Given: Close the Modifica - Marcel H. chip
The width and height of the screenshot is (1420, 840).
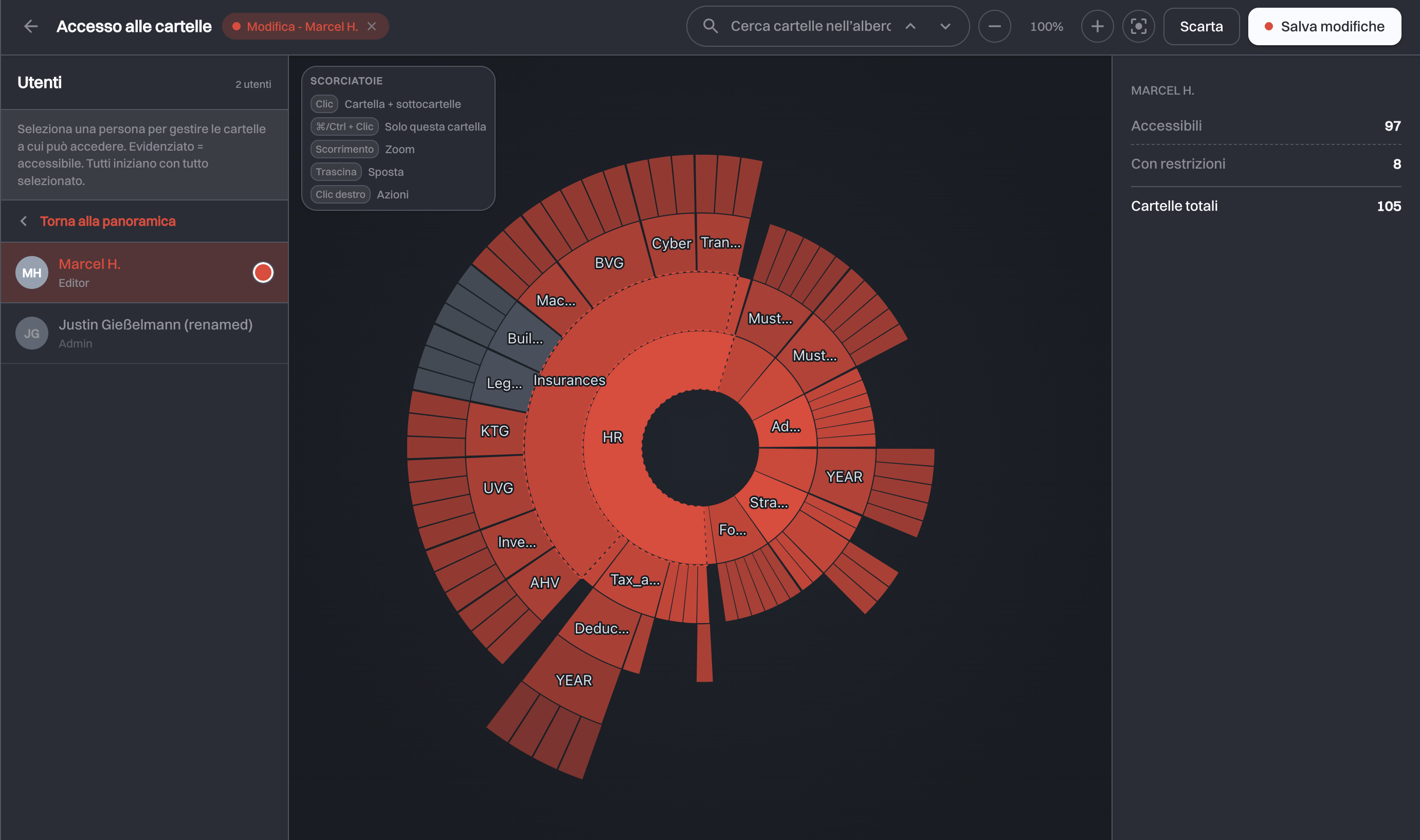Looking at the screenshot, I should click(x=372, y=26).
